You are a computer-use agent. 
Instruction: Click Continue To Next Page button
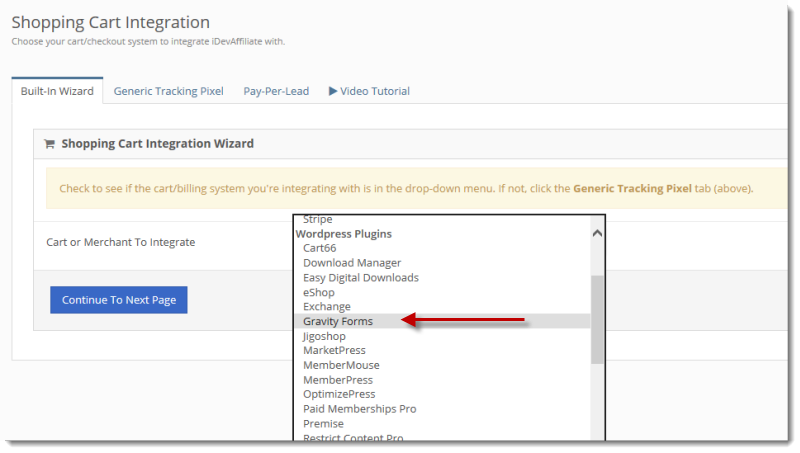coord(118,300)
